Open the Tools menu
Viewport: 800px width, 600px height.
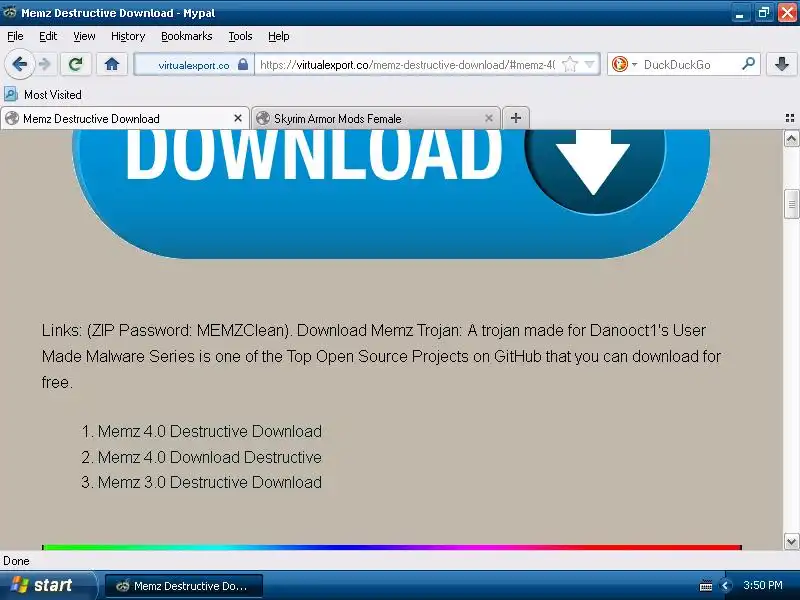point(240,36)
